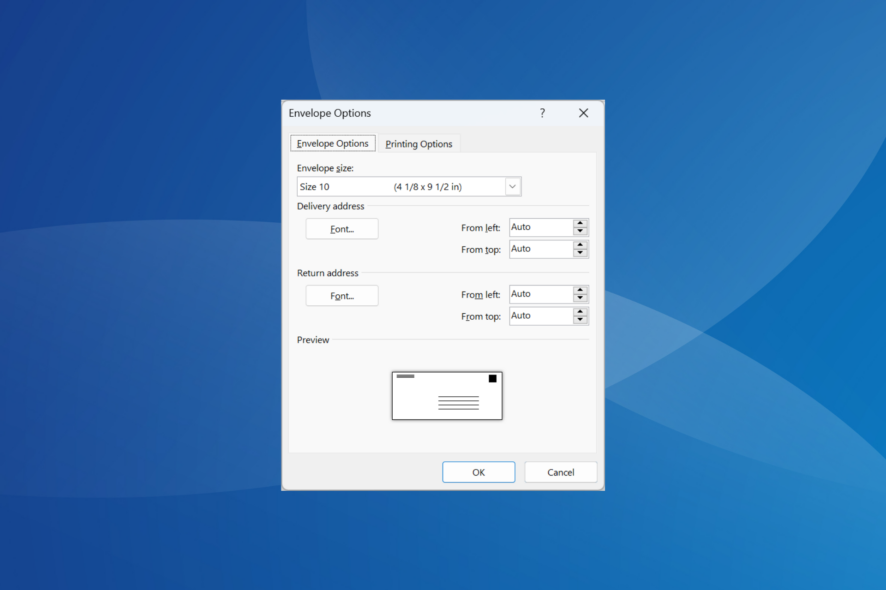This screenshot has height=590, width=886.
Task: Click Delivery address From left field
Action: (x=541, y=227)
